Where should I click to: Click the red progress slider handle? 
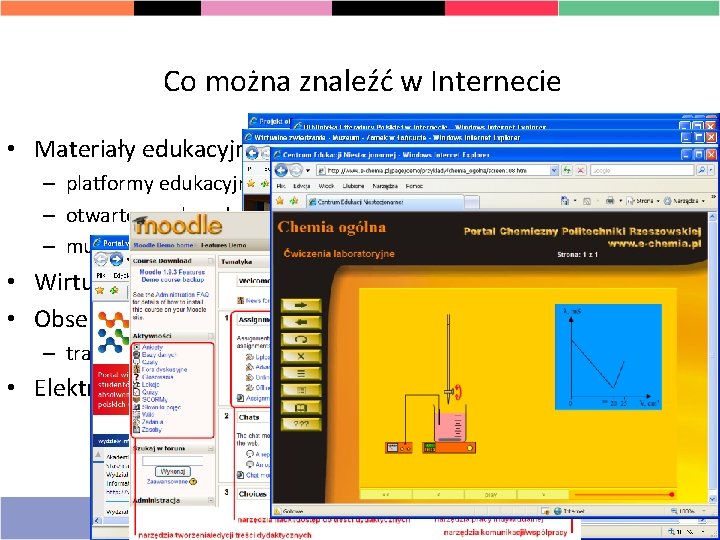point(671,495)
